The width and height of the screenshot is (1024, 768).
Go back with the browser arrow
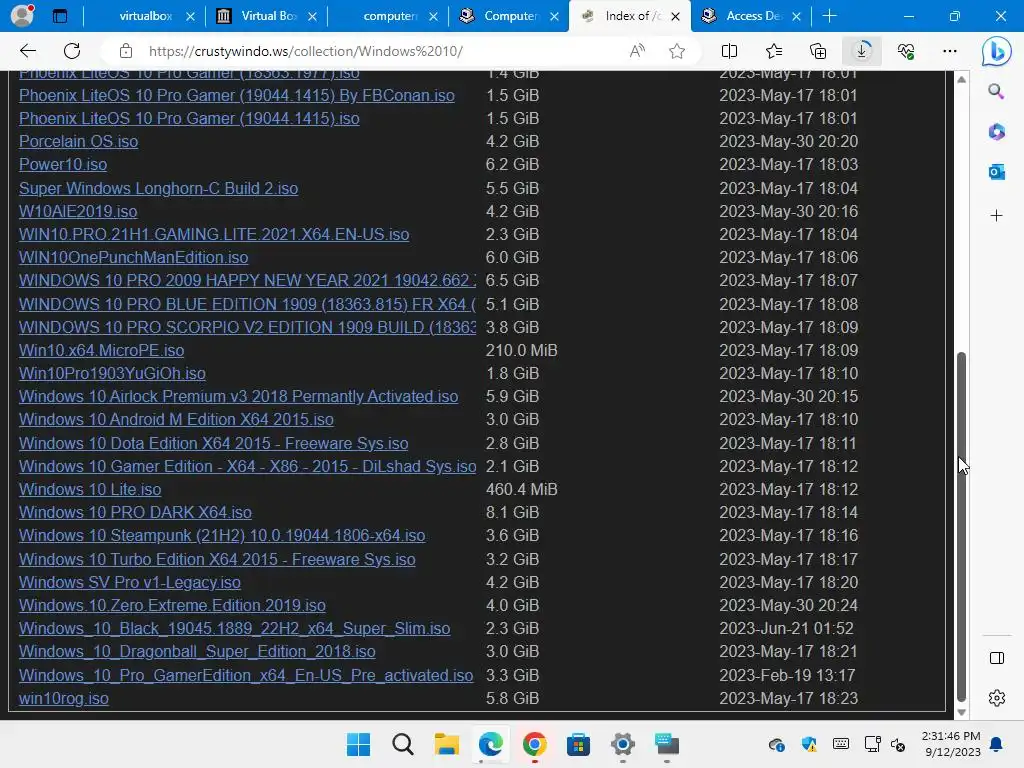tap(27, 51)
